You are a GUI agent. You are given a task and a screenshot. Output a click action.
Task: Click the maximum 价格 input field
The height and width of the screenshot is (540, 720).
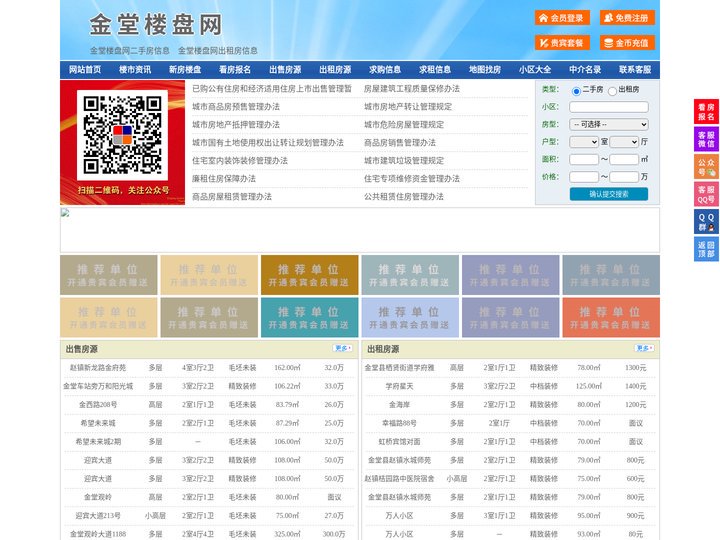point(624,177)
